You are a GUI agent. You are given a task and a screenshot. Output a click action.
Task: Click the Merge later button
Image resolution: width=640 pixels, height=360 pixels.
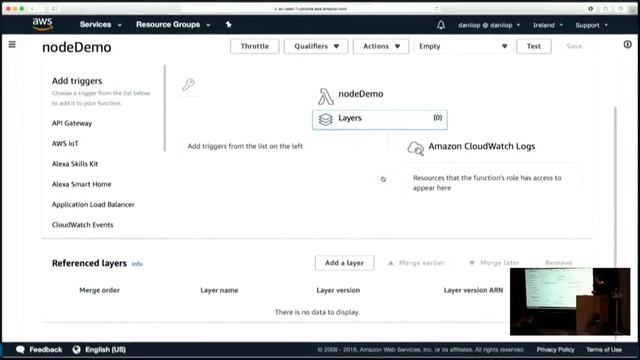[494, 263]
